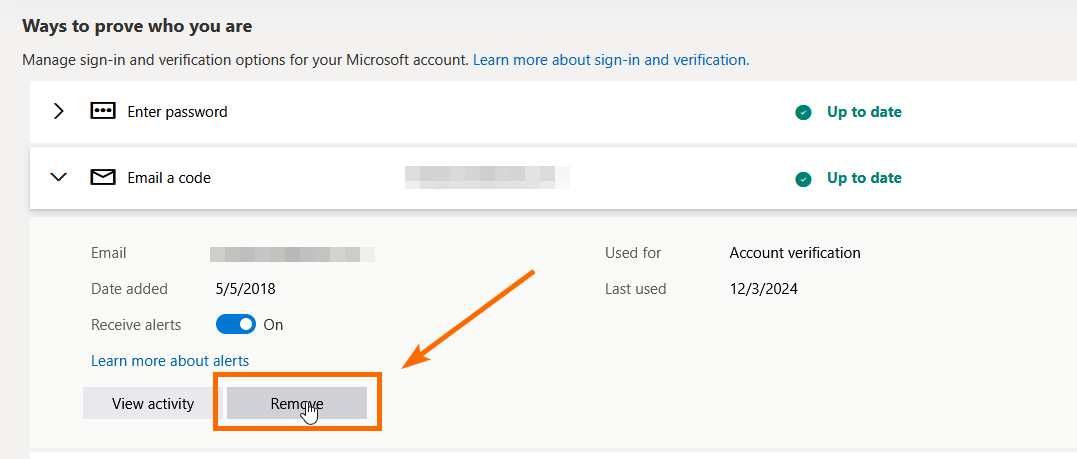The height and width of the screenshot is (459, 1077).
Task: Select the Email a code label
Action: (x=169, y=178)
